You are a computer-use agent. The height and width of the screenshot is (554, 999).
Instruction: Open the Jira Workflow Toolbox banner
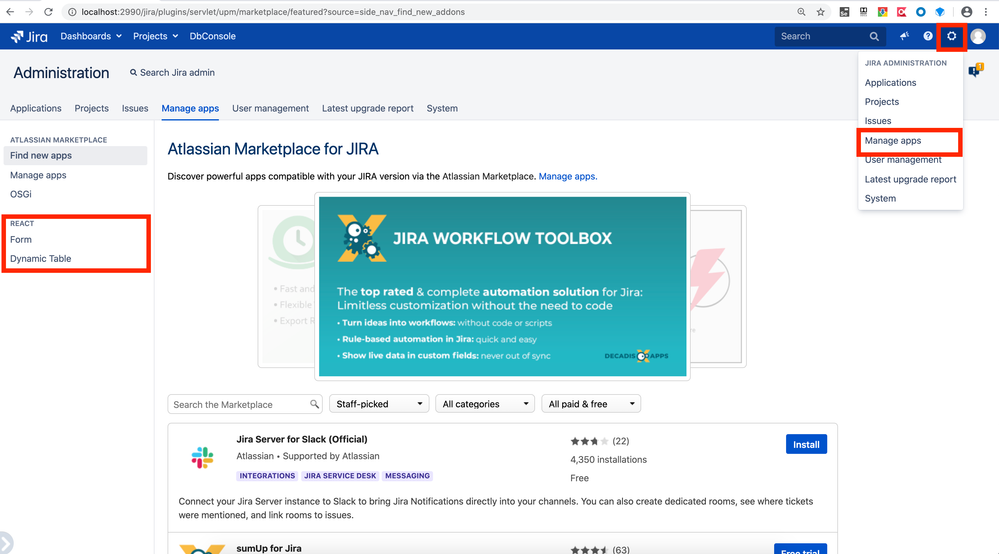point(503,287)
